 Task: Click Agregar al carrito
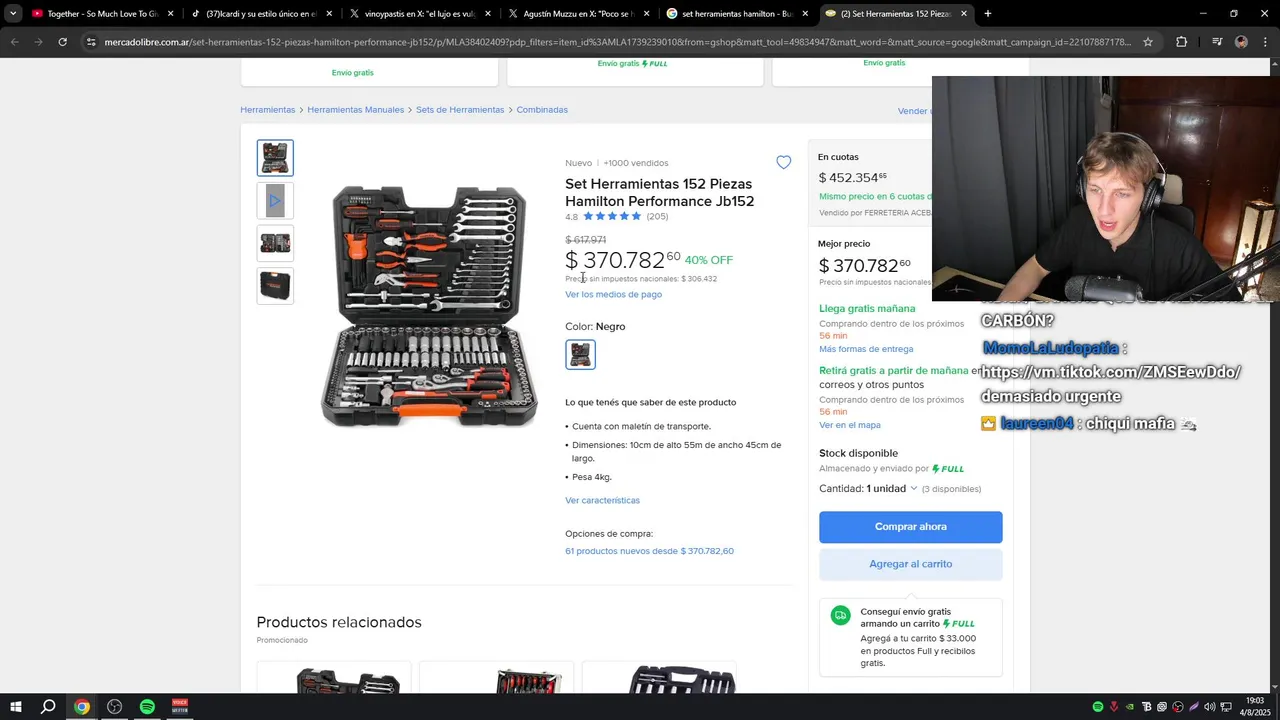coord(910,564)
